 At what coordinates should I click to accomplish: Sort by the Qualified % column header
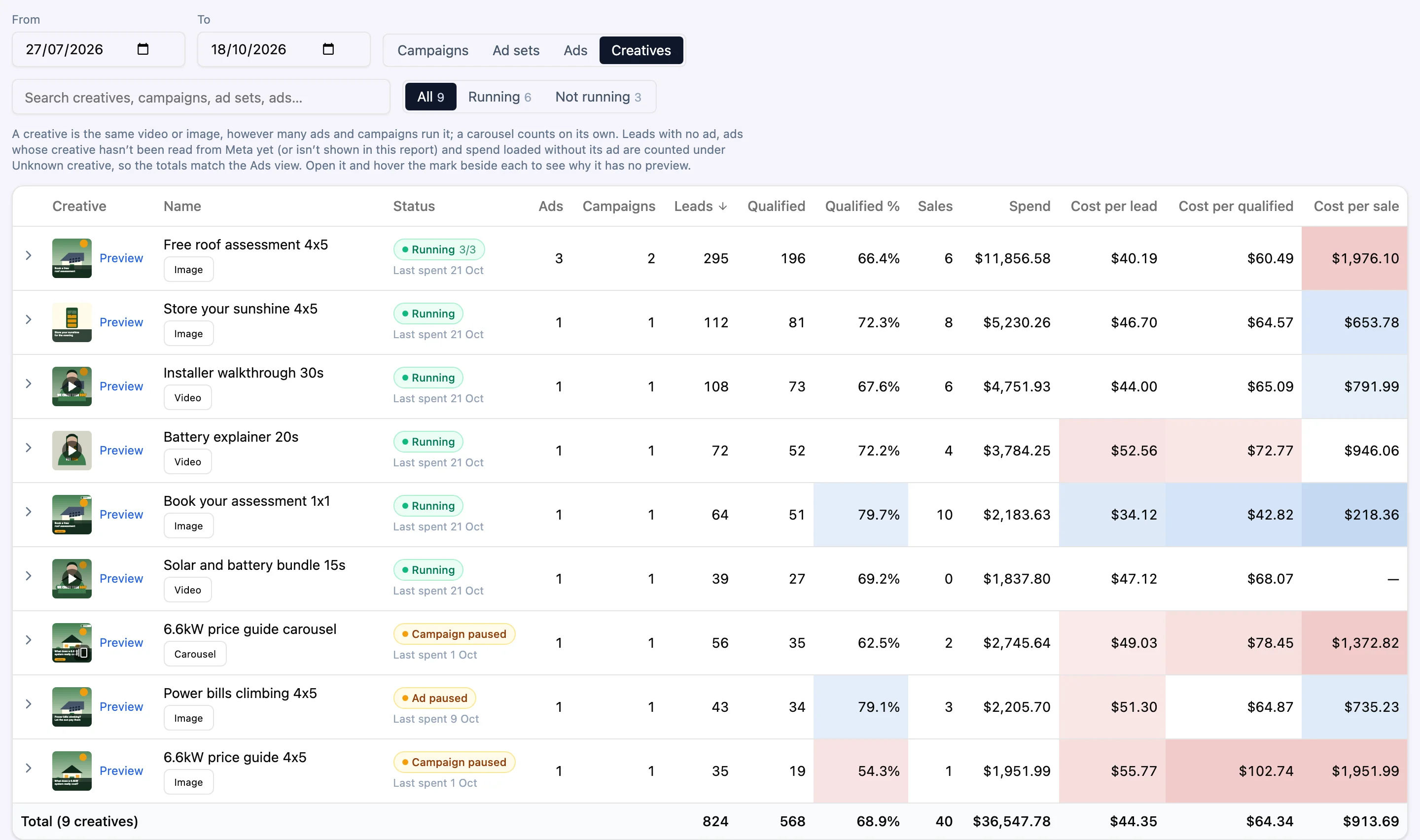coord(862,206)
